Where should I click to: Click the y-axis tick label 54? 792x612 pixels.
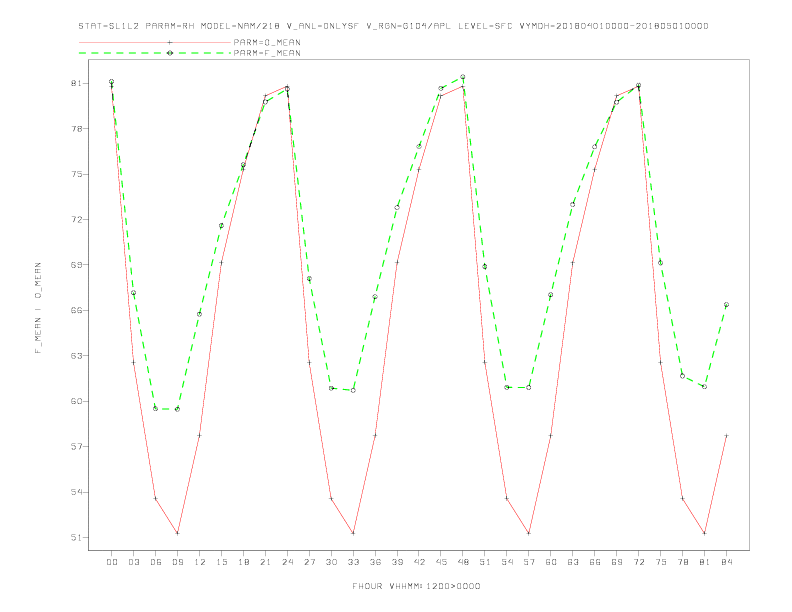coord(76,492)
